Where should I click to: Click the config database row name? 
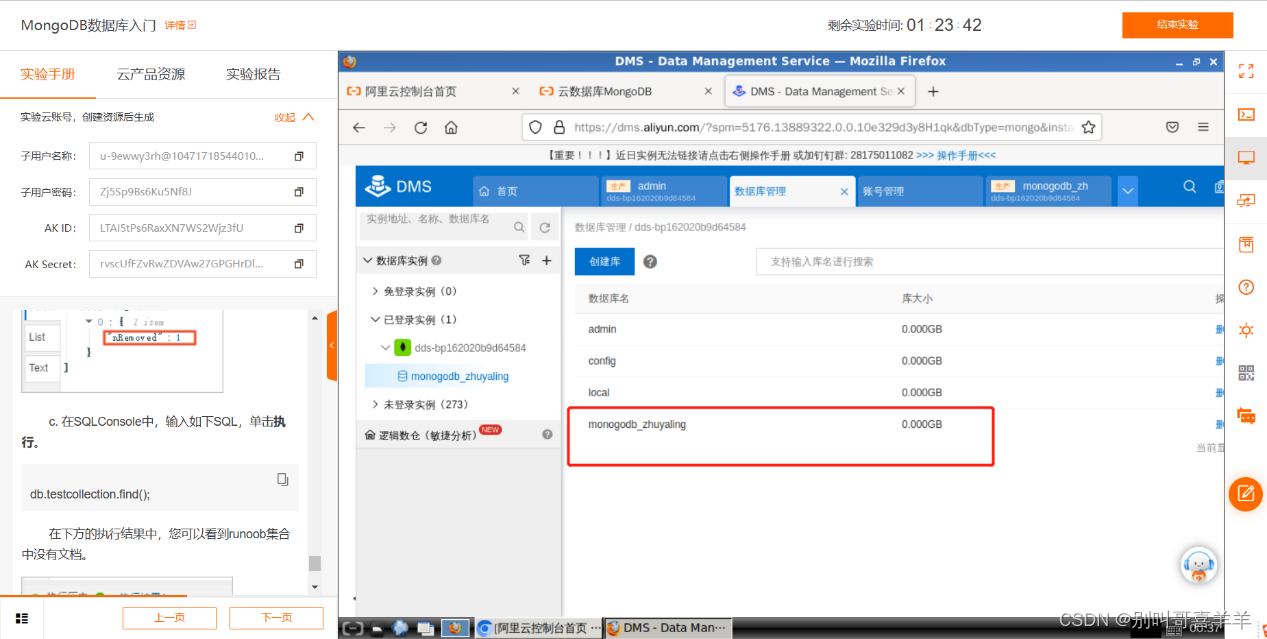[x=602, y=361]
